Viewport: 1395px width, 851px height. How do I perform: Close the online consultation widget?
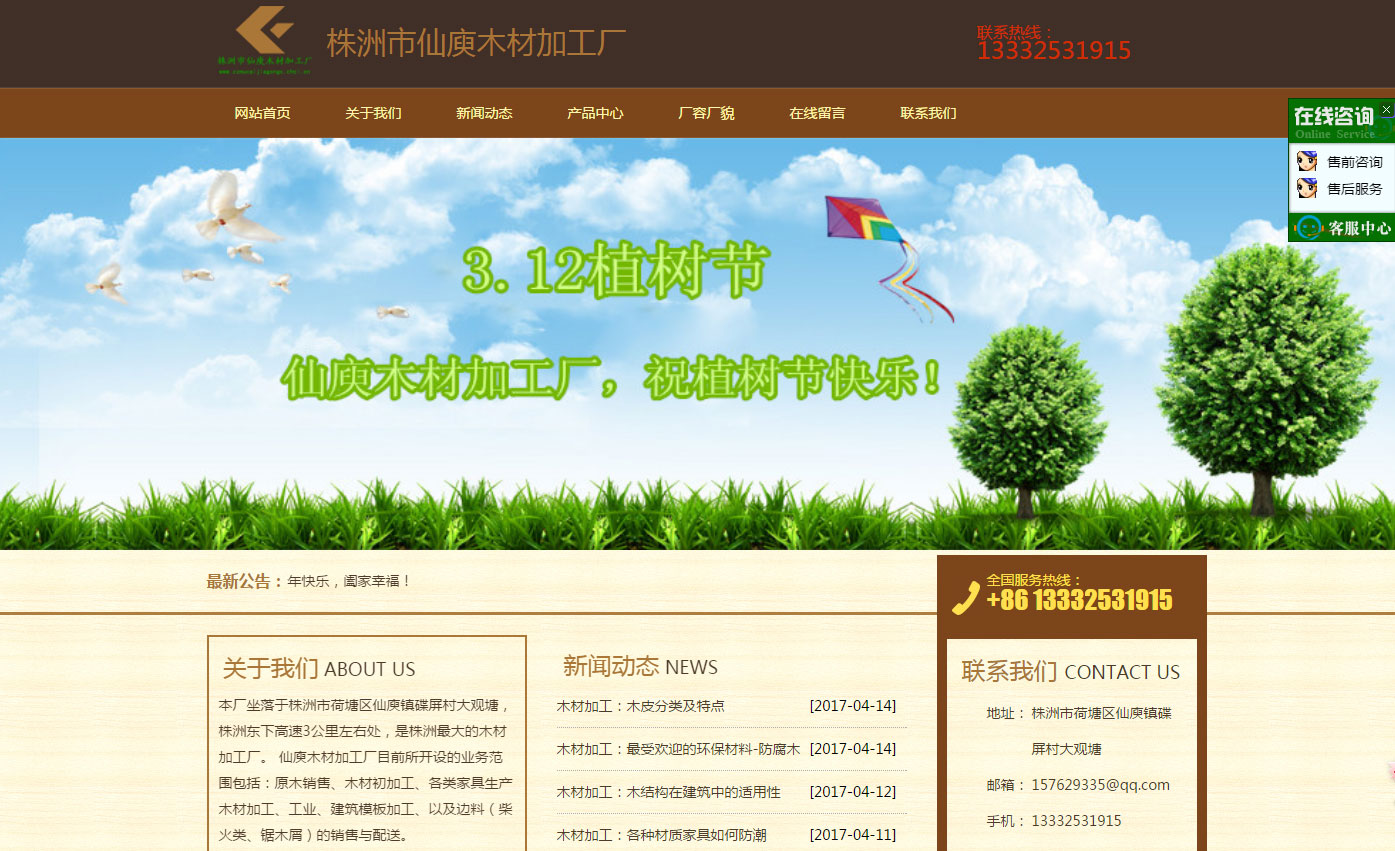pos(1386,109)
